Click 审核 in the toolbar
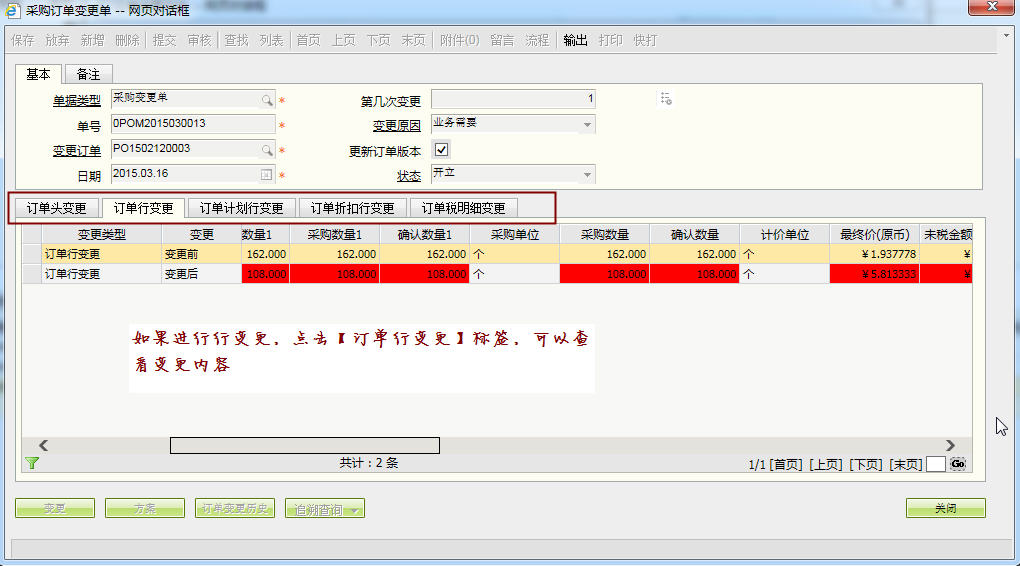 pyautogui.click(x=200, y=40)
